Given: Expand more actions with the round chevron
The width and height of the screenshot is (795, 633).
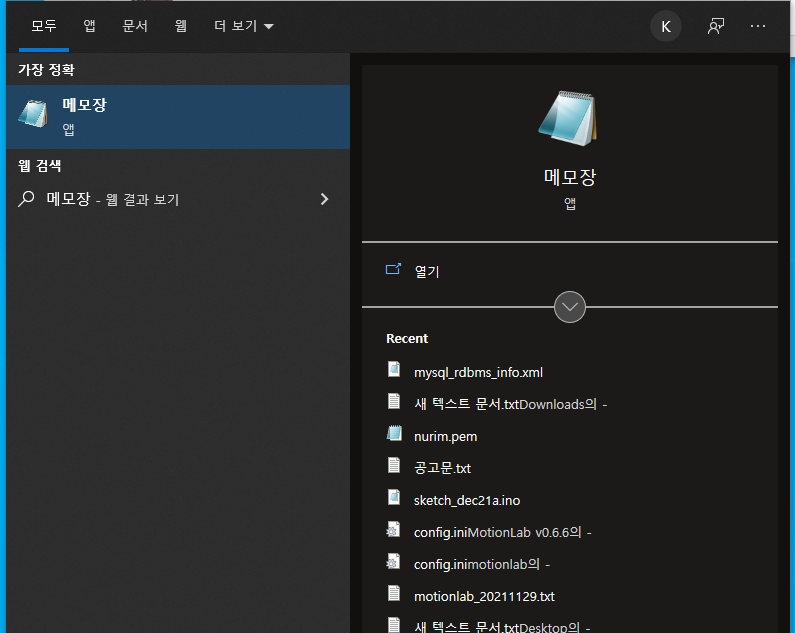Looking at the screenshot, I should tap(570, 307).
